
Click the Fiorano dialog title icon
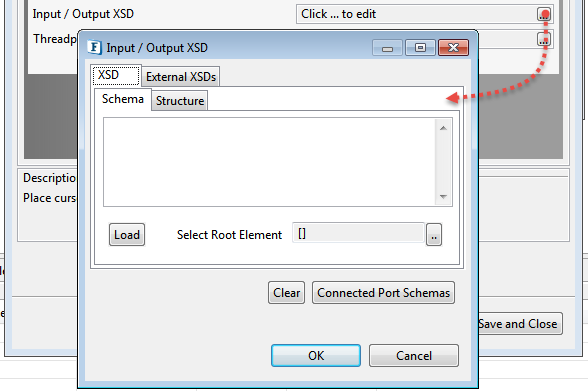tap(94, 48)
